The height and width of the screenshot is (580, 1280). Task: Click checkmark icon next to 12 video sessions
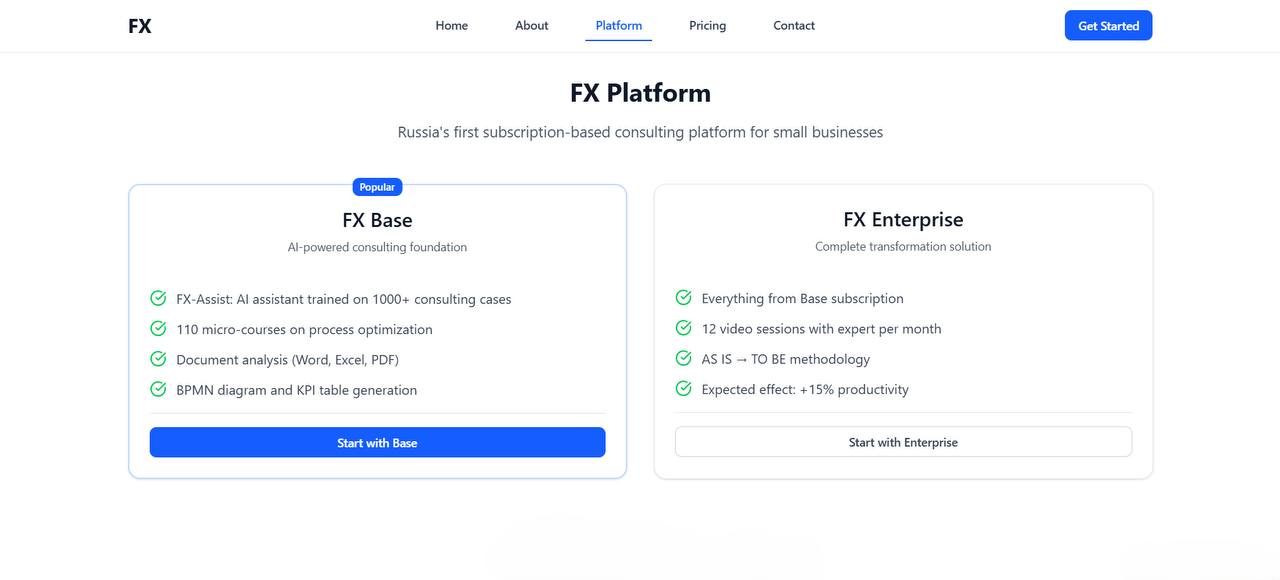coord(684,328)
